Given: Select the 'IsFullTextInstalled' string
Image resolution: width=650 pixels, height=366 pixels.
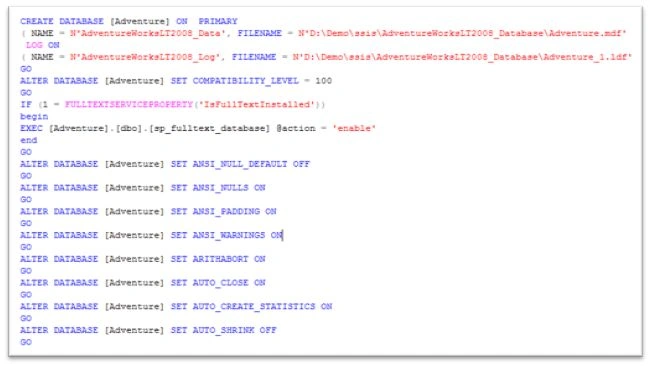Looking at the screenshot, I should pyautogui.click(x=257, y=104).
